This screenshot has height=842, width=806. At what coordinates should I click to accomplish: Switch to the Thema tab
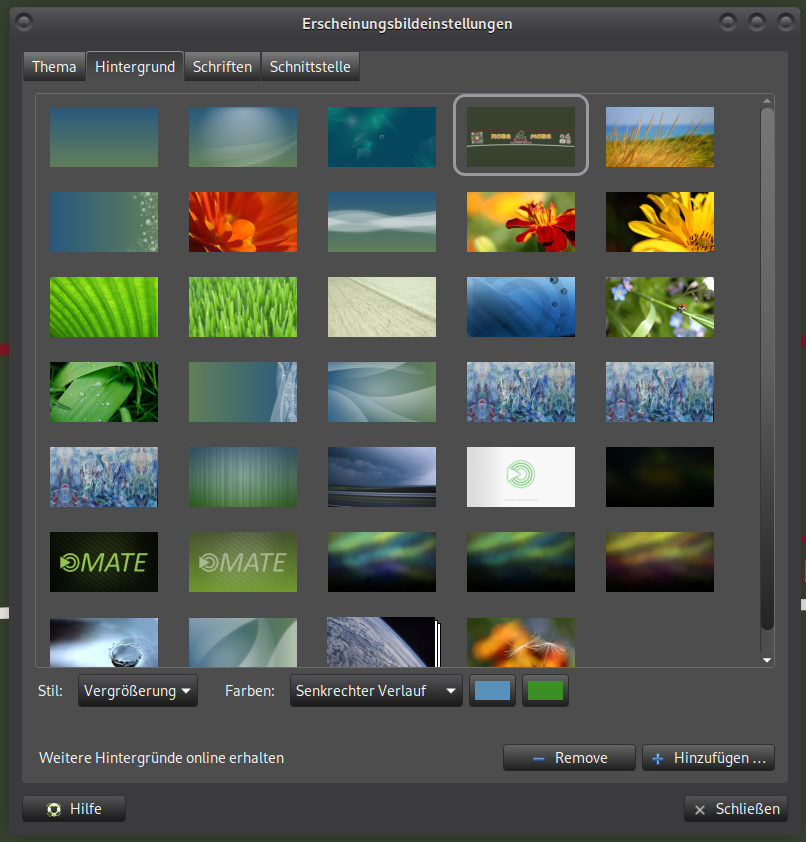point(54,67)
